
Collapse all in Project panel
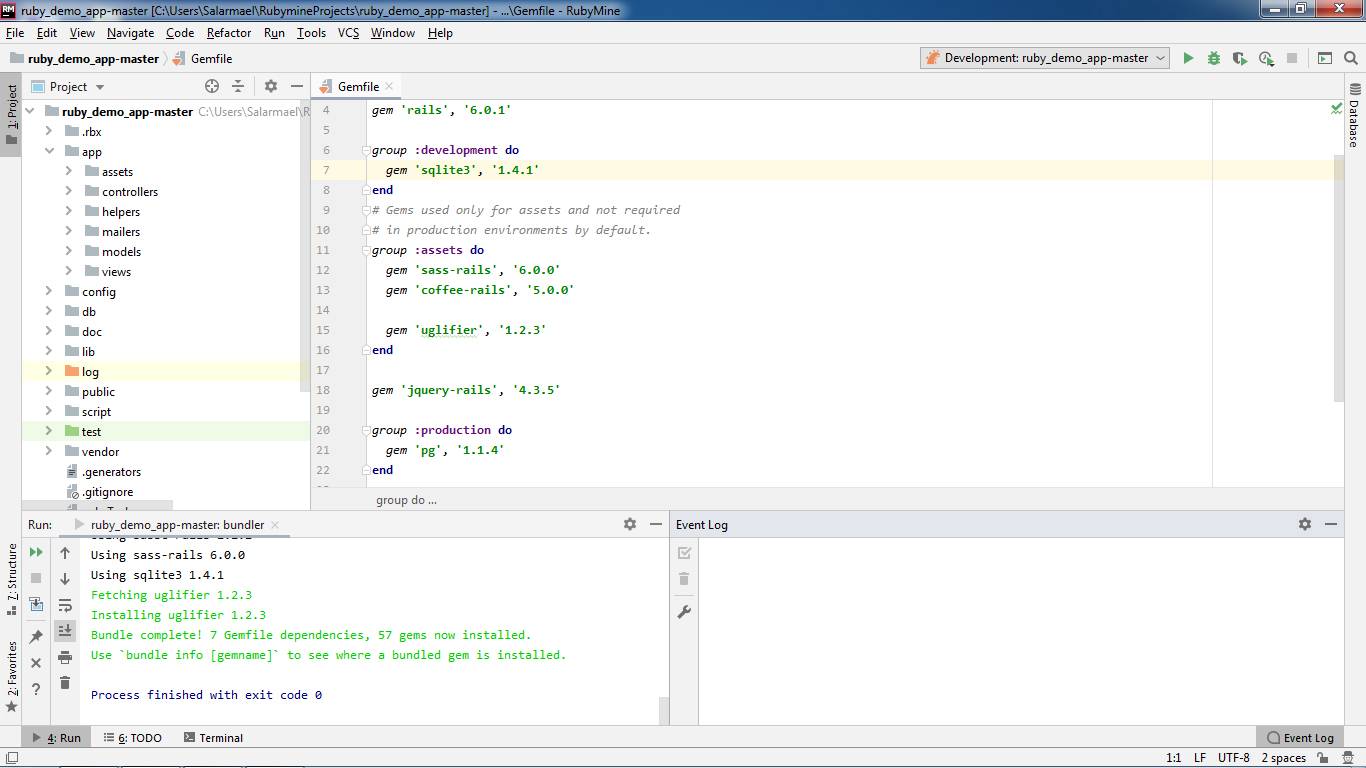point(238,86)
